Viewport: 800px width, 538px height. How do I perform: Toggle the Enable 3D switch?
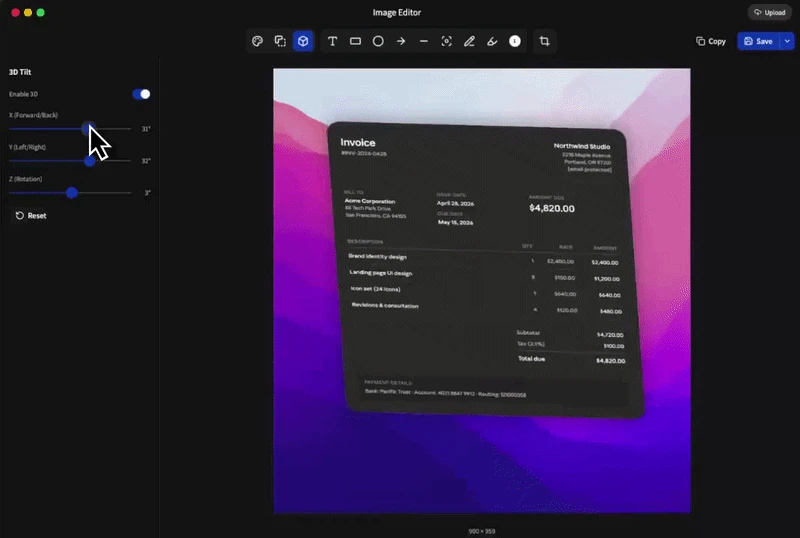click(141, 94)
